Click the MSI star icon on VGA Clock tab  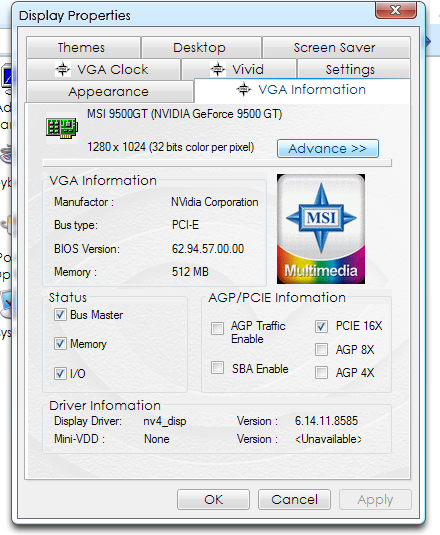(x=63, y=69)
